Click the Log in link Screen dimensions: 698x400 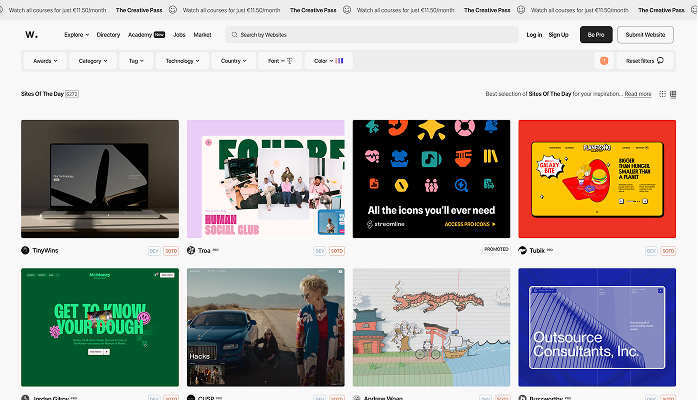[x=534, y=35]
